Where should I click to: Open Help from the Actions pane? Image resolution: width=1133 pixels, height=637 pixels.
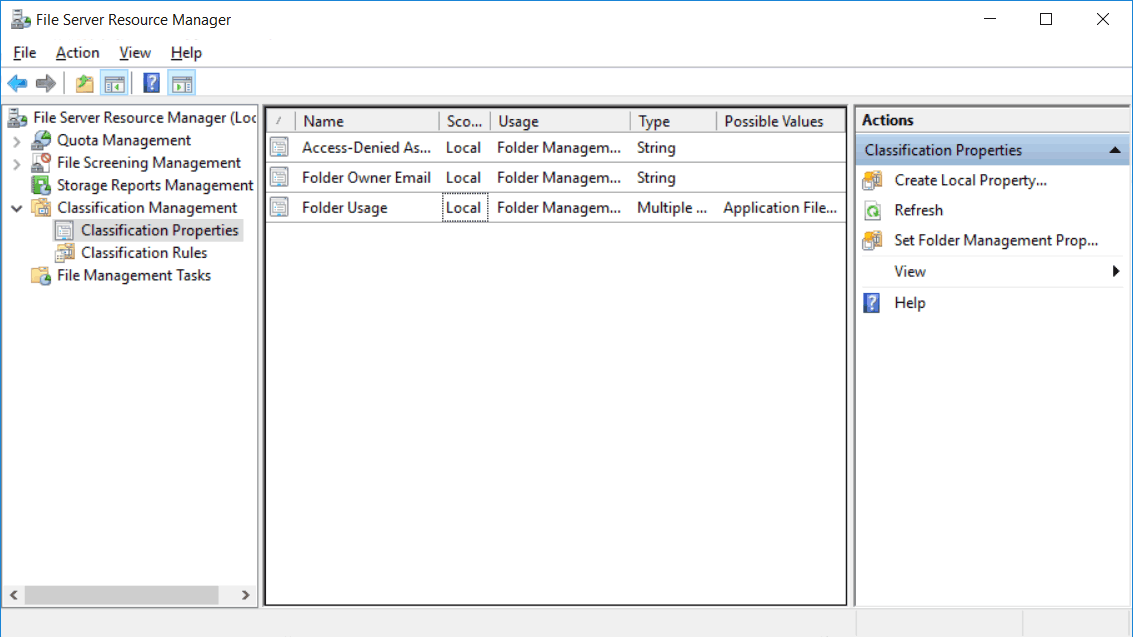click(910, 303)
